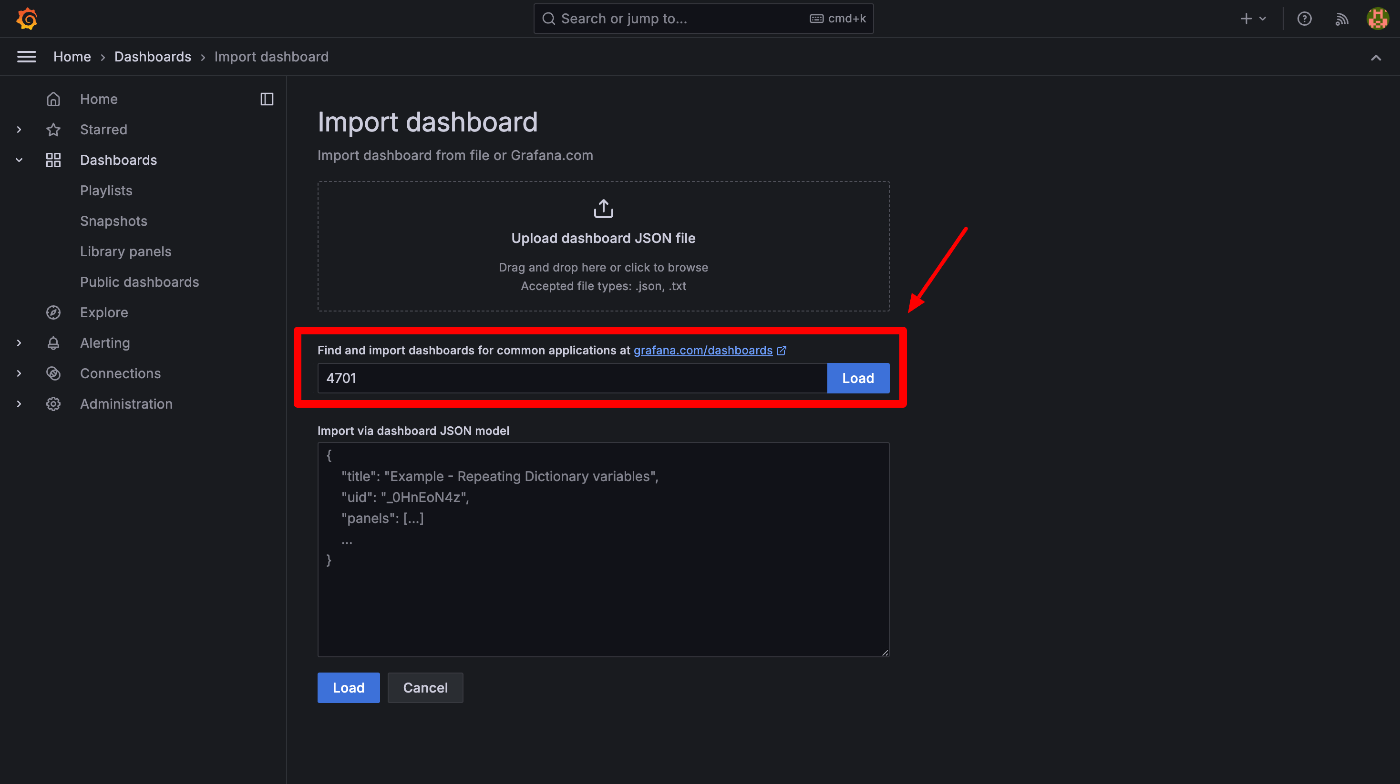Expand the Connections section chevron
The height and width of the screenshot is (784, 1400).
click(x=19, y=374)
